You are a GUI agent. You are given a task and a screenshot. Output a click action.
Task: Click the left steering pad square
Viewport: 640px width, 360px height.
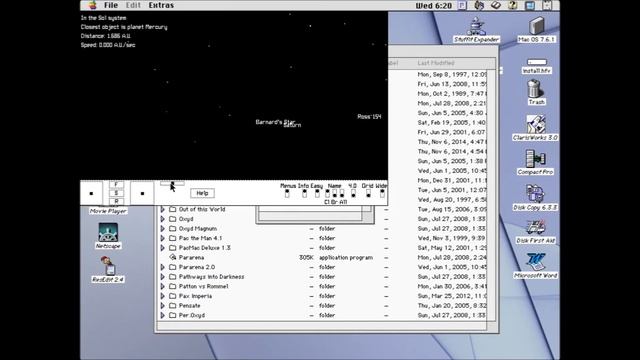pyautogui.click(x=91, y=193)
